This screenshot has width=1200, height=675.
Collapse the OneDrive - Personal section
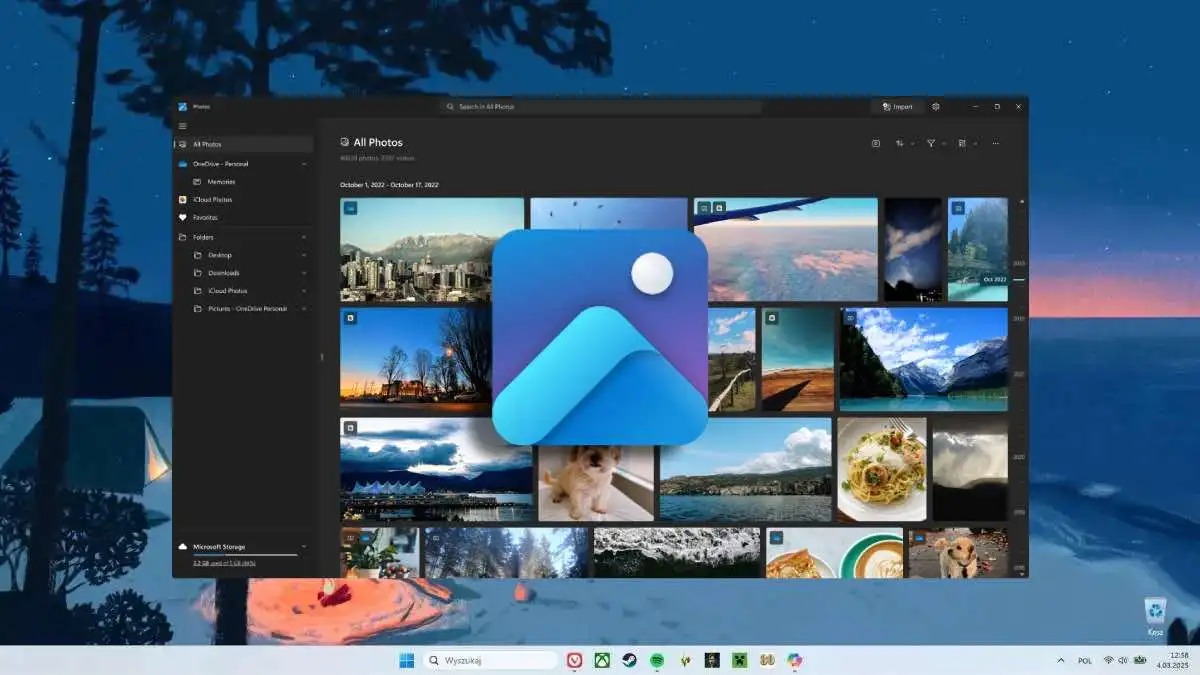(305, 163)
